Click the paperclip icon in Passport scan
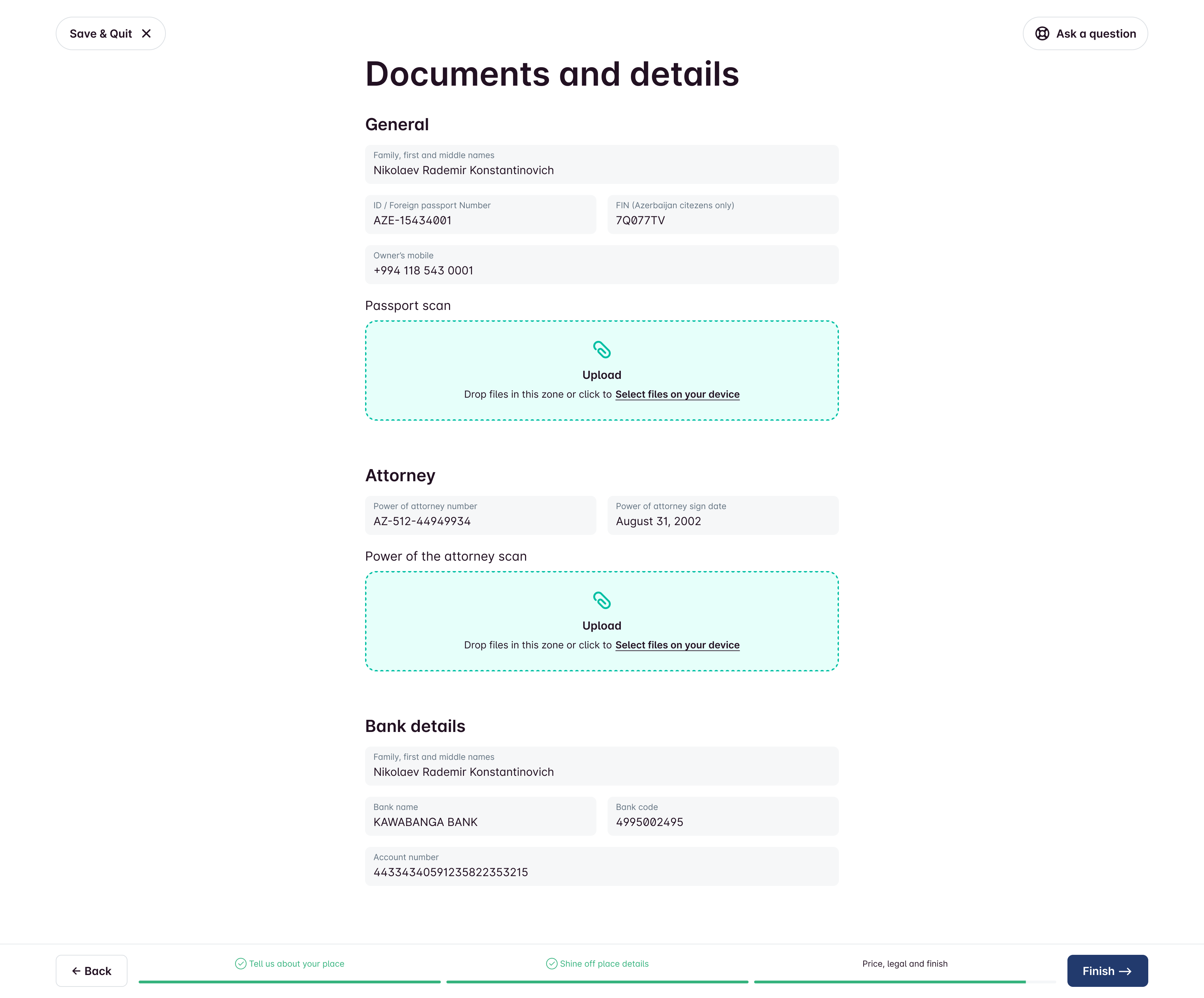1204x998 pixels. 601,350
